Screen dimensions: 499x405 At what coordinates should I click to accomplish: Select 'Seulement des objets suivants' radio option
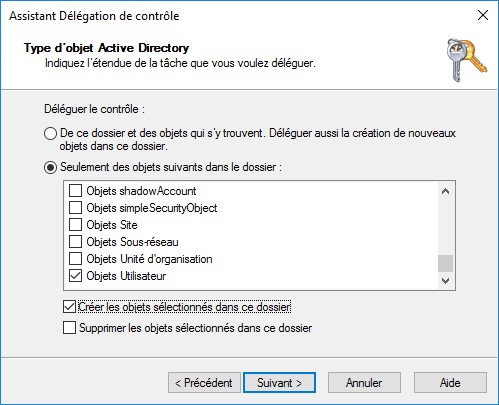coord(50,167)
